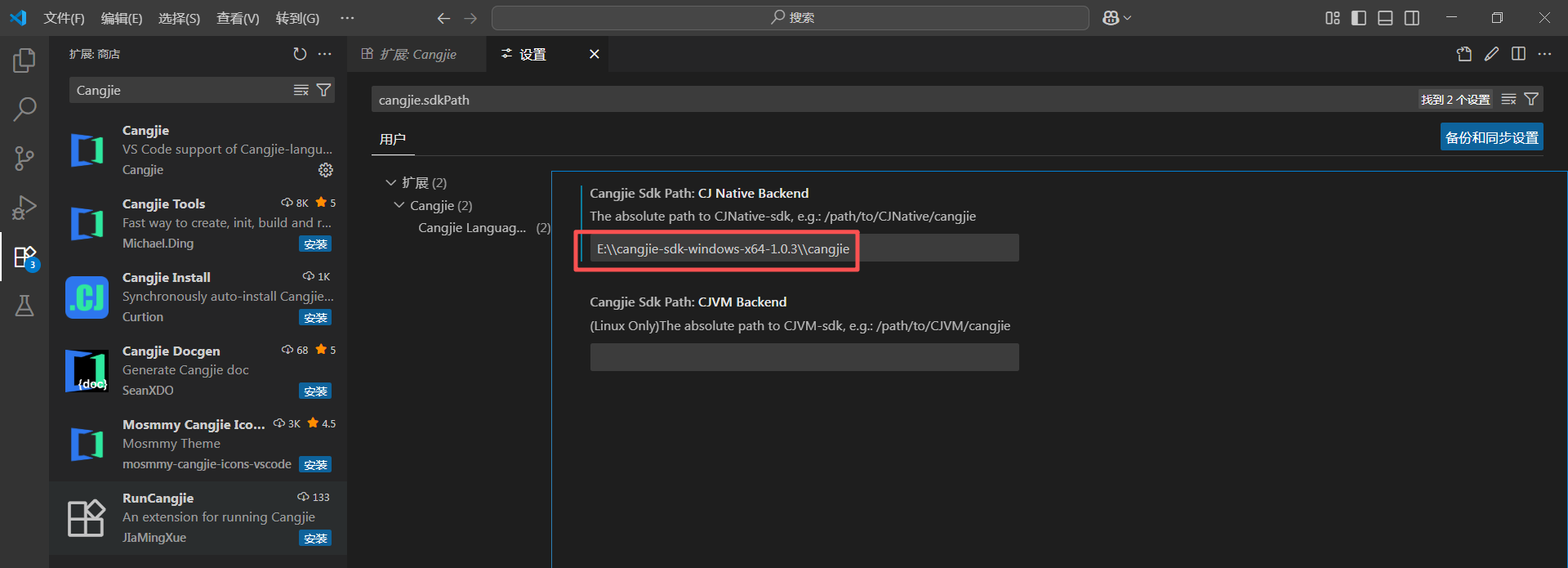The height and width of the screenshot is (568, 1568).
Task: Toggle the secondary side bar
Action: (x=1412, y=18)
